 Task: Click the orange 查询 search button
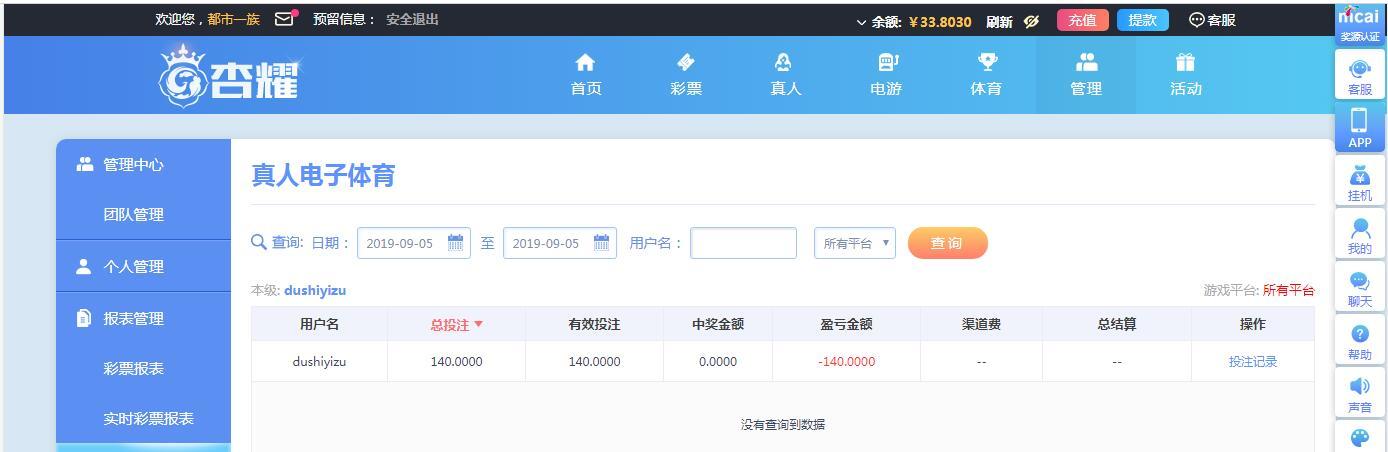coord(947,243)
